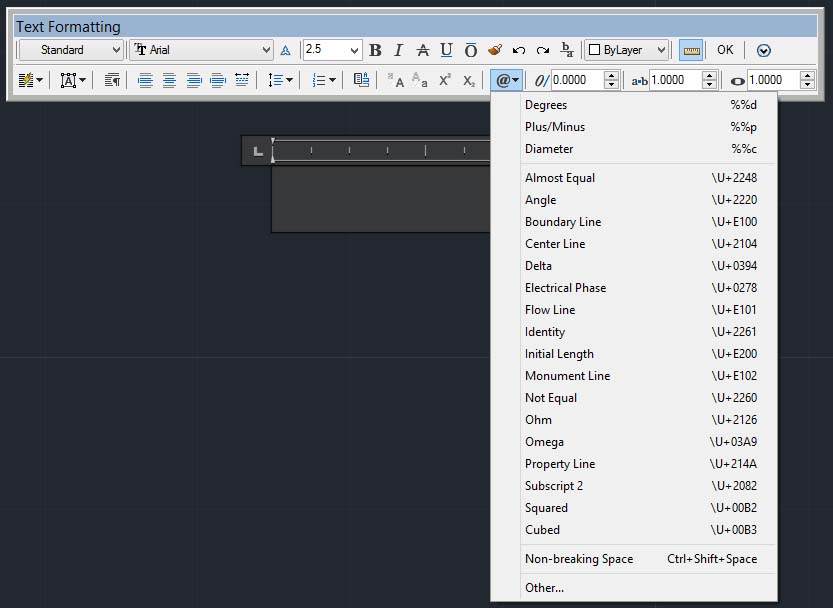The width and height of the screenshot is (833, 608).
Task: Click the Distribute alignment icon
Action: click(x=242, y=80)
